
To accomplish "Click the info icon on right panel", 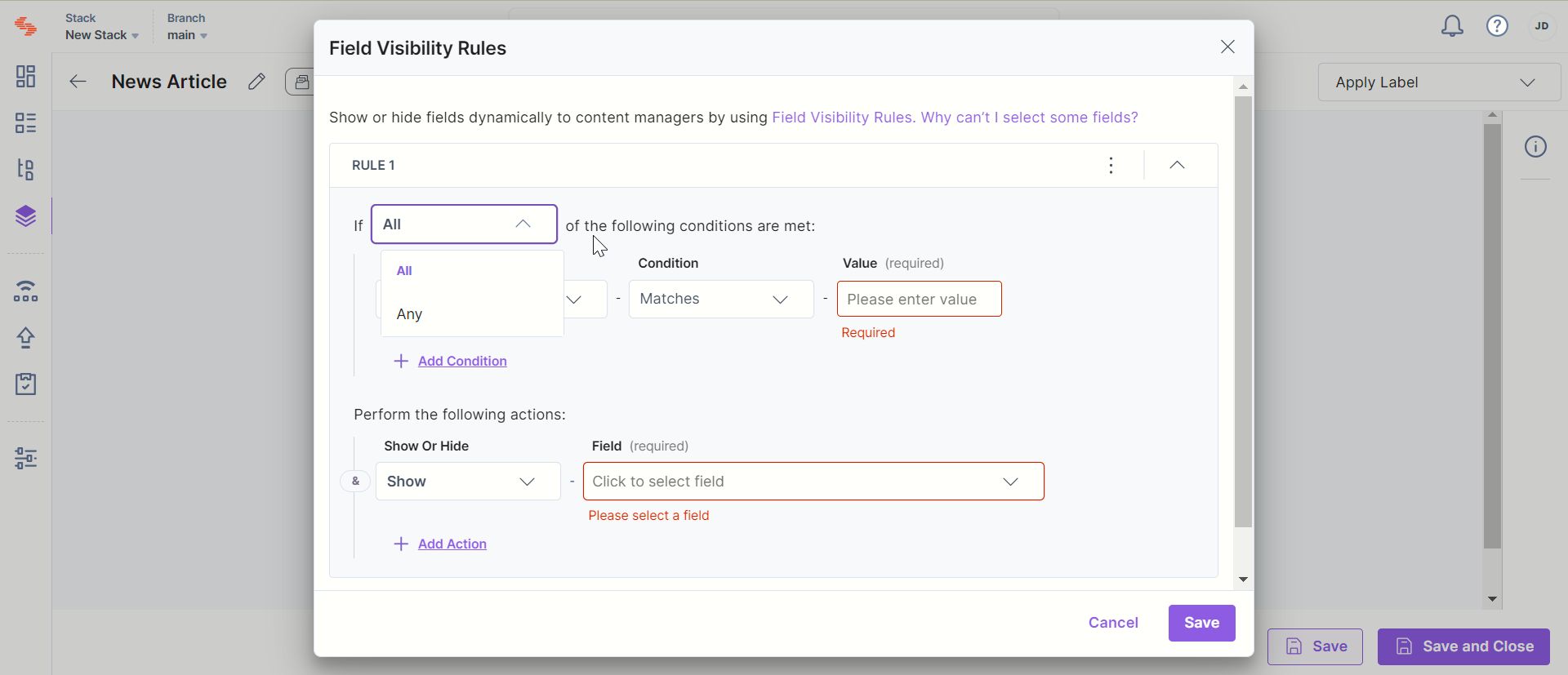I will [1535, 147].
